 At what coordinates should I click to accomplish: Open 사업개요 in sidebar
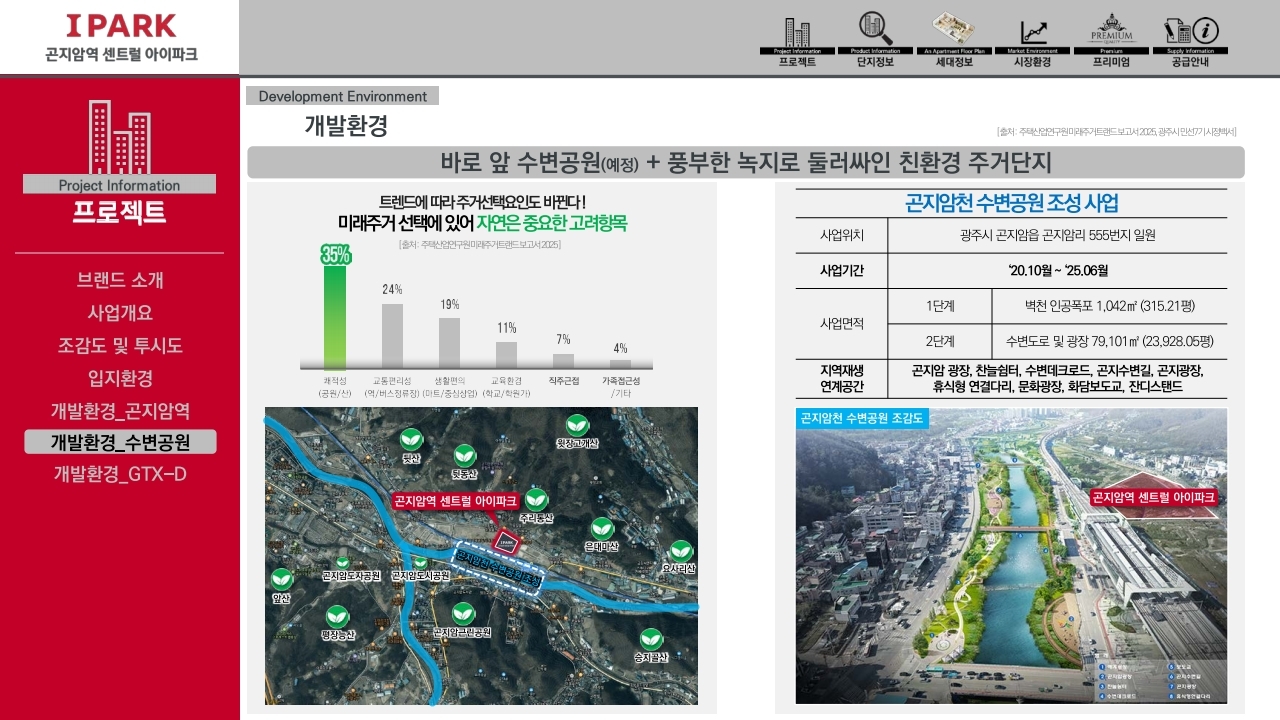pos(120,313)
